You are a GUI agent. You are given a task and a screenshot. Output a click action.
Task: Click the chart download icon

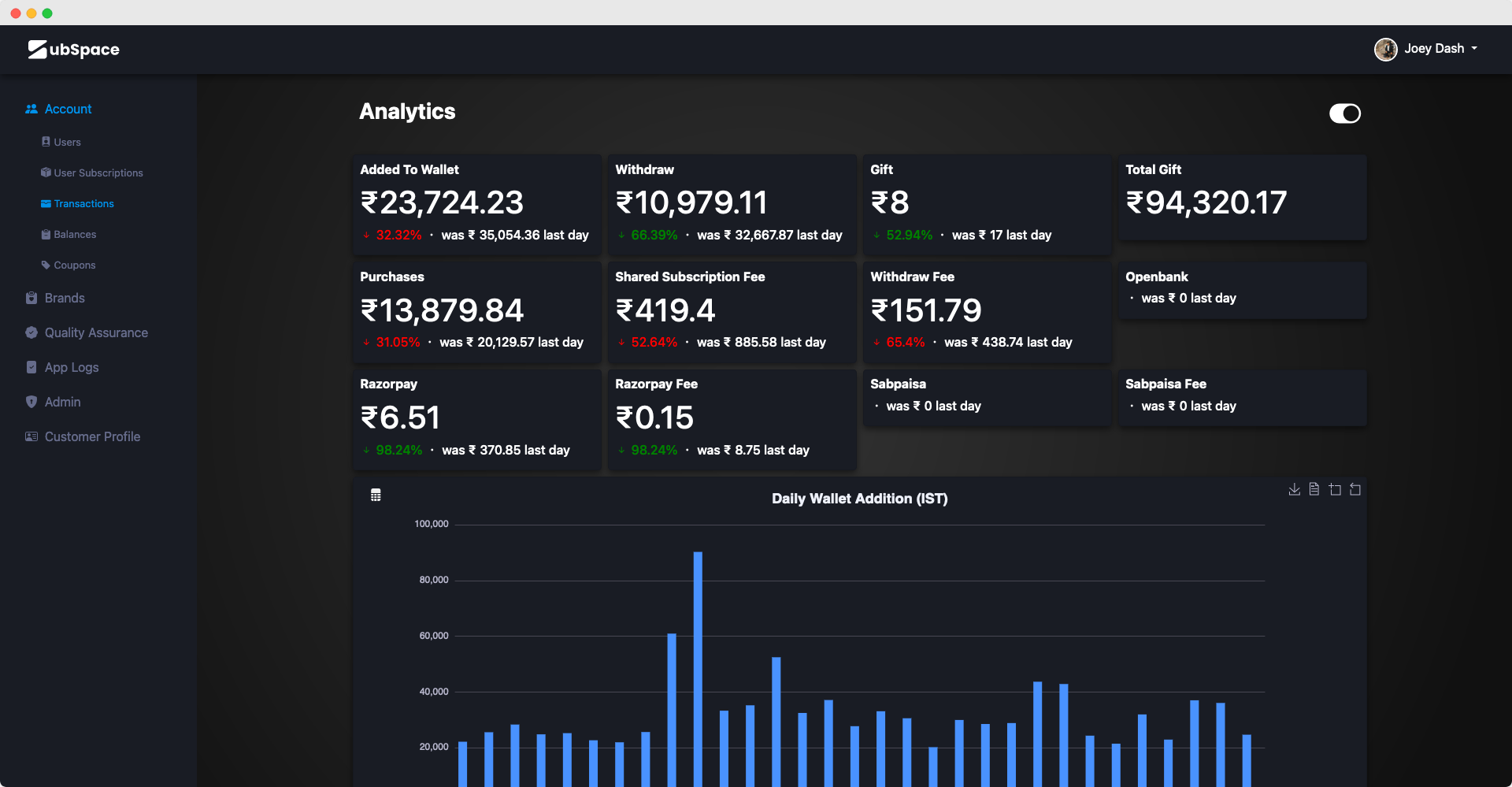(1294, 489)
